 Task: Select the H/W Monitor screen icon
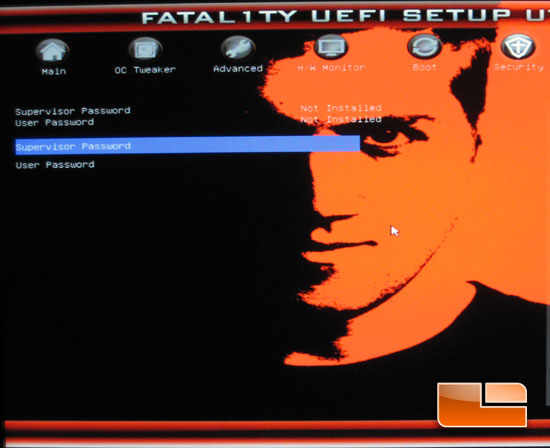[331, 47]
